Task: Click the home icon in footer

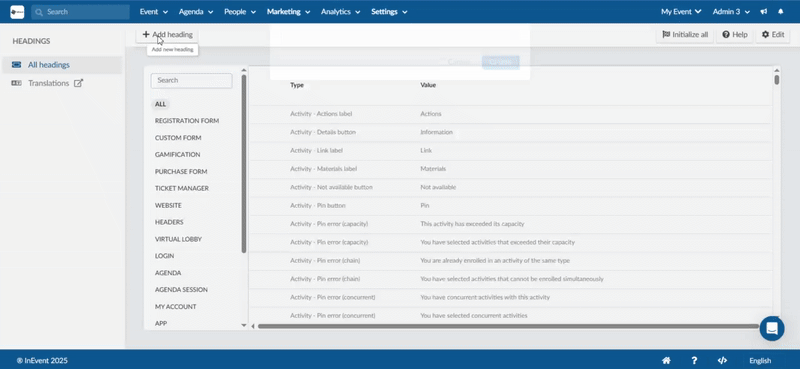Action: pyautogui.click(x=666, y=360)
